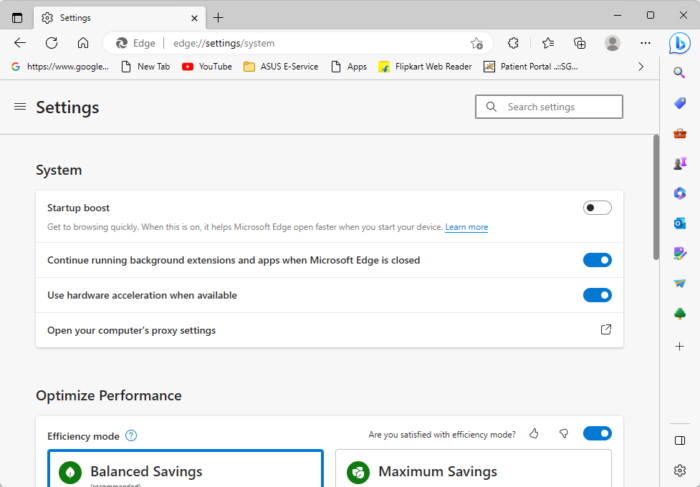Image resolution: width=700 pixels, height=487 pixels.
Task: Open the ASUS E-Service bookmark folder
Action: pyautogui.click(x=281, y=67)
